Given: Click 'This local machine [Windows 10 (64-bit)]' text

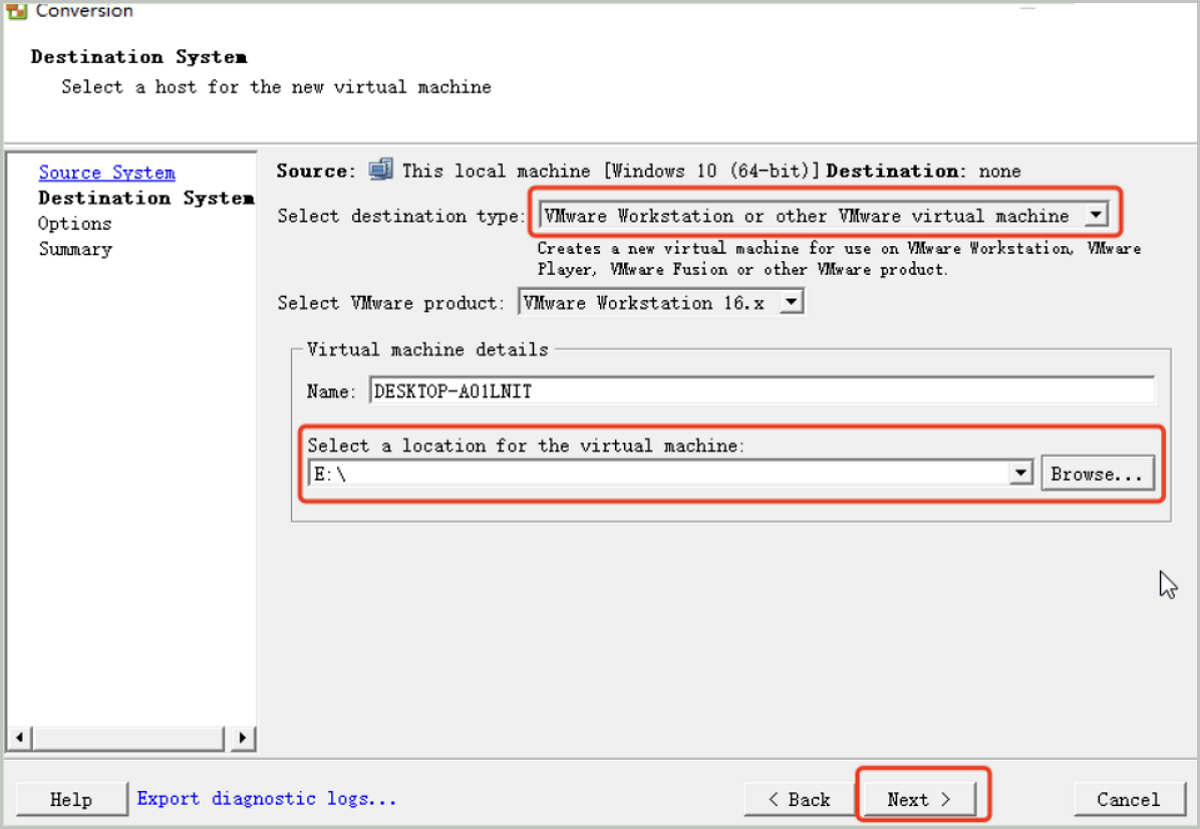Looking at the screenshot, I should point(611,171).
